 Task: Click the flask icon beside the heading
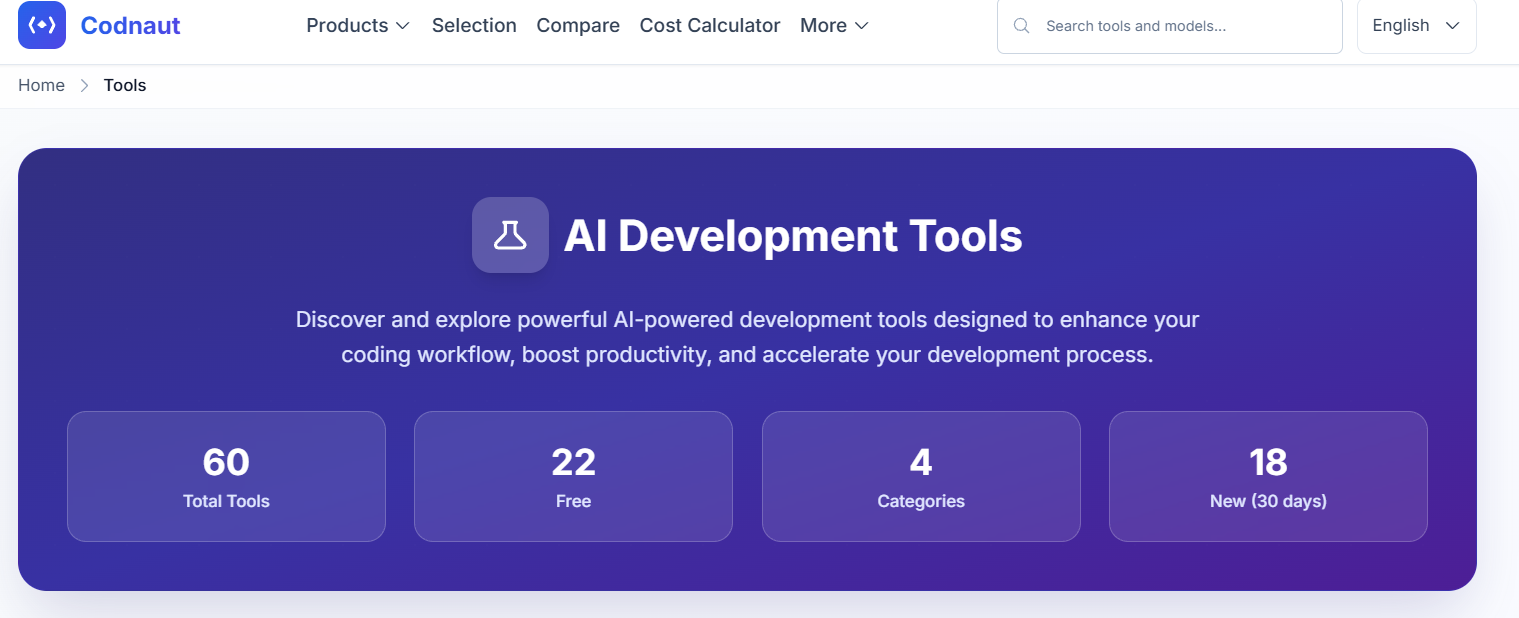[x=510, y=235]
